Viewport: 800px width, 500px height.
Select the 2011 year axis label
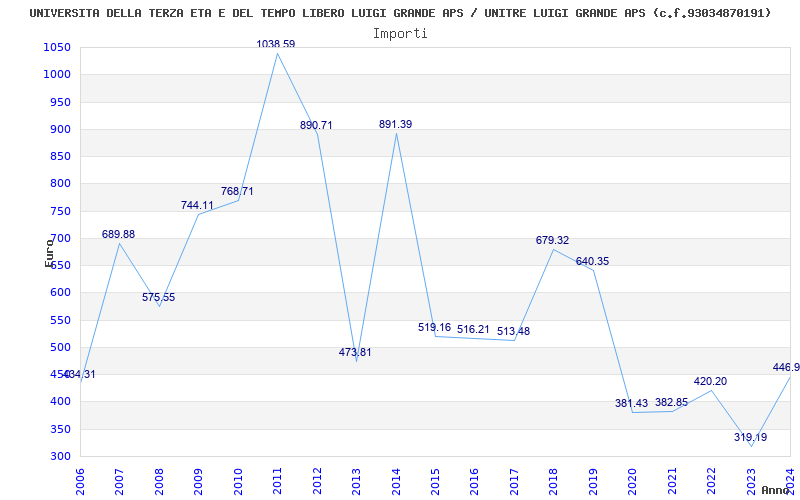click(277, 481)
